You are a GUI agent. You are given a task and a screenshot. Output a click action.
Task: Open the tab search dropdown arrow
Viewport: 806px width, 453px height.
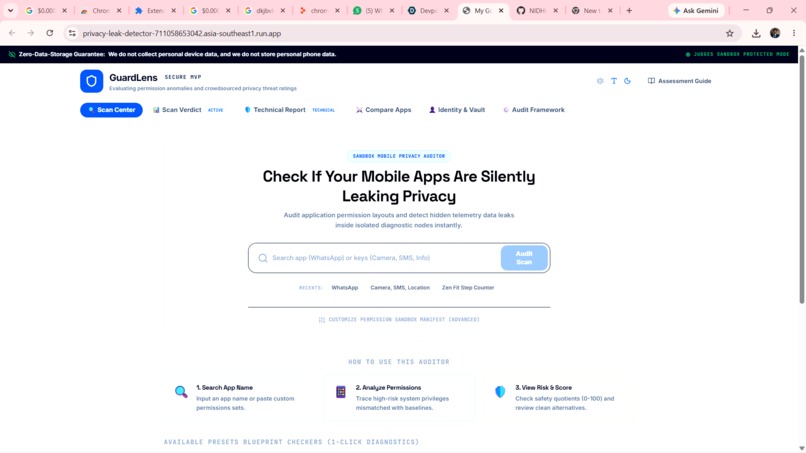[x=10, y=11]
